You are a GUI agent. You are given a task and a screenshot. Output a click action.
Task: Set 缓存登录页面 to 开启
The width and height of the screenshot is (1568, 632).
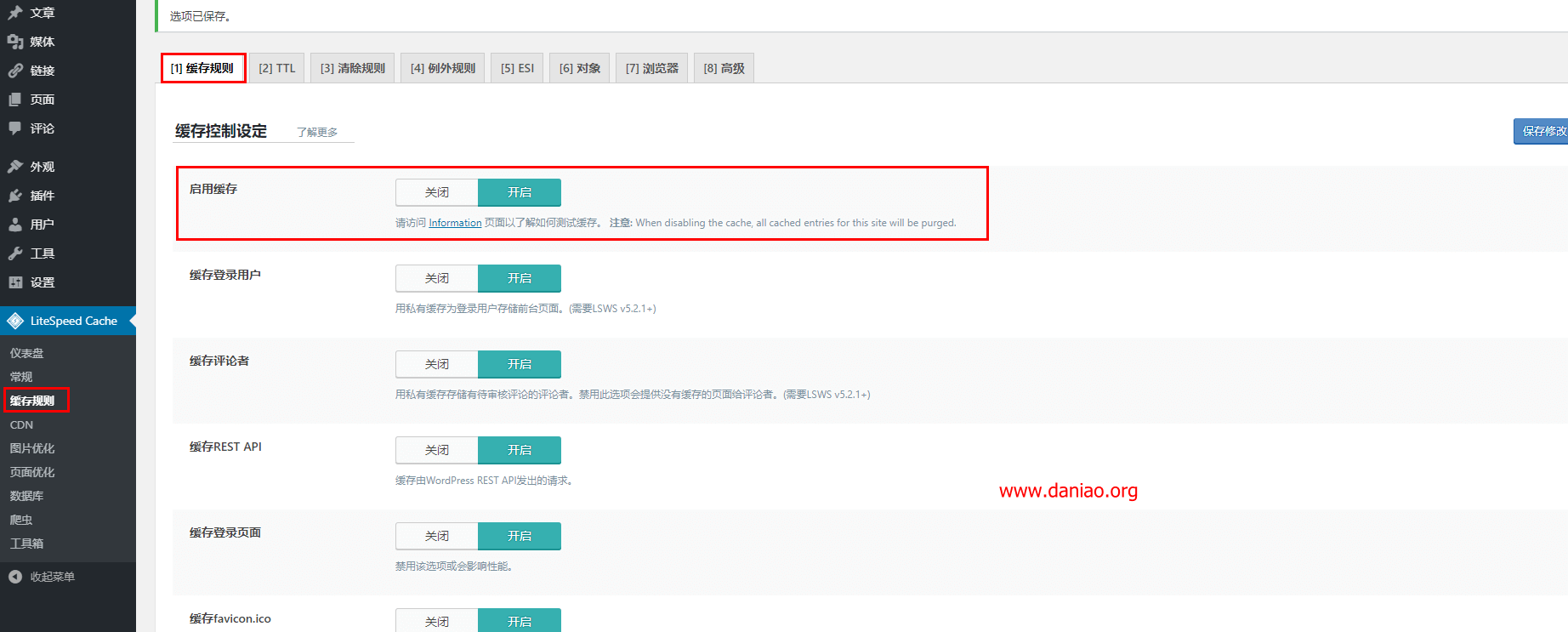pos(520,536)
